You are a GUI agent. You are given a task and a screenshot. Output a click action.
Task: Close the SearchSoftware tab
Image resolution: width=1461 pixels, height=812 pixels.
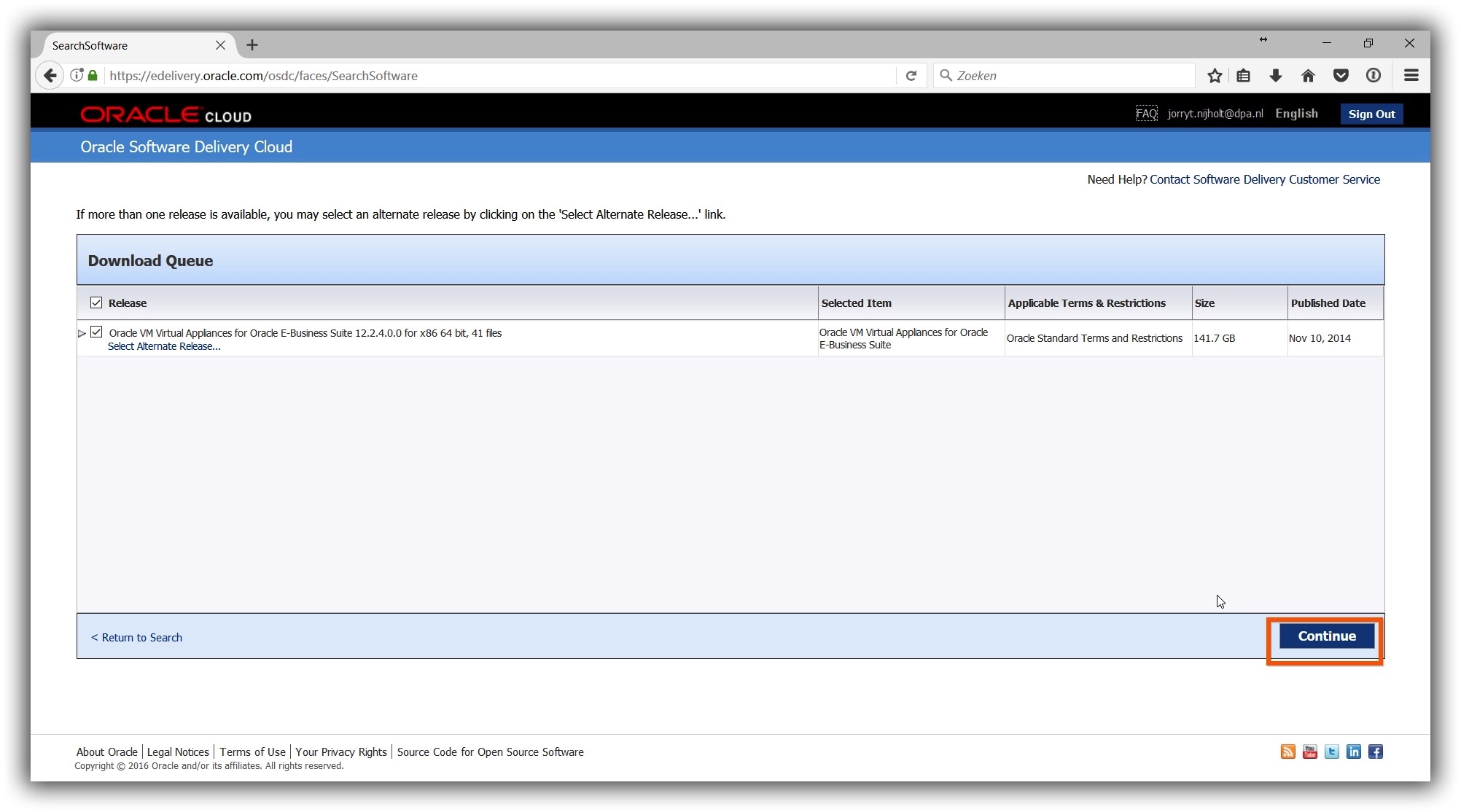pos(220,45)
